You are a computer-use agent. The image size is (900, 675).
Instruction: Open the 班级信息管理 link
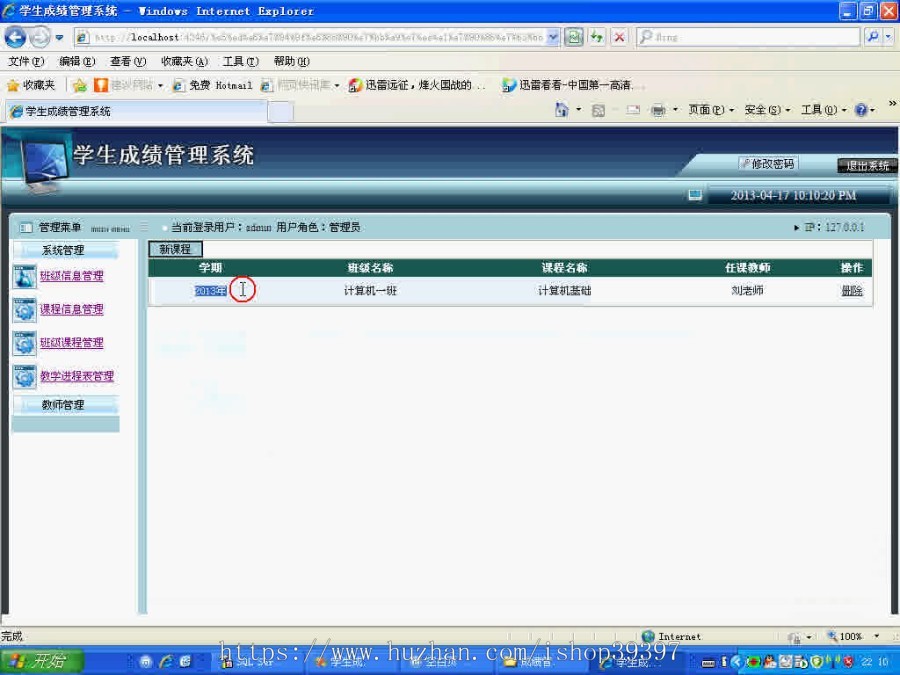pyautogui.click(x=72, y=276)
